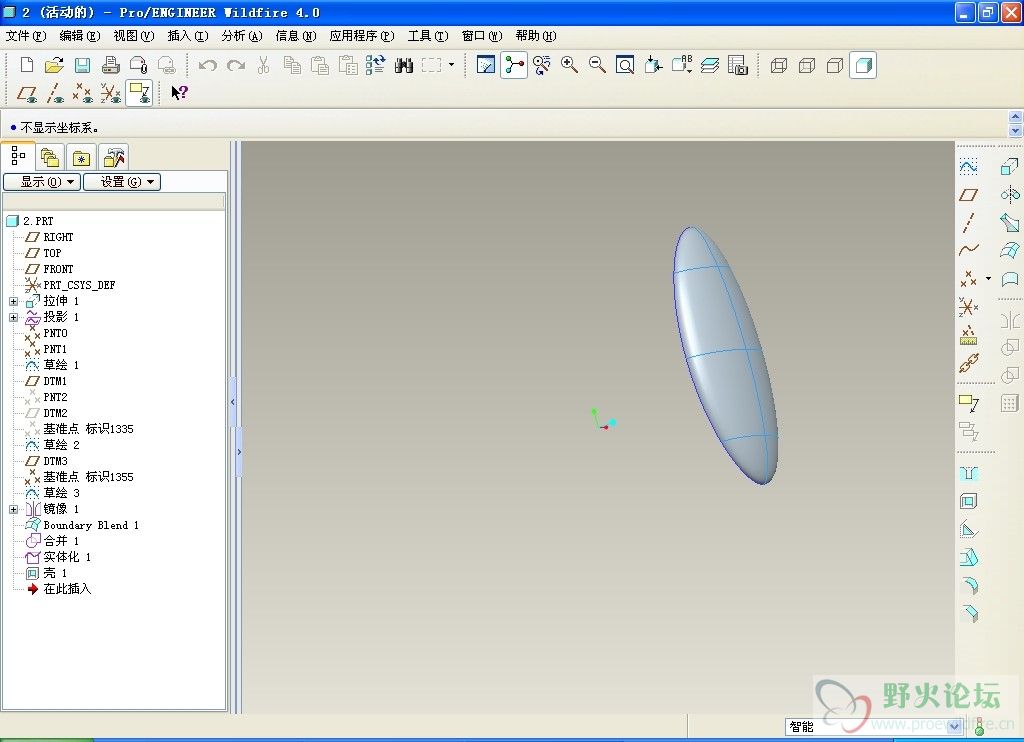Screen dimensions: 1024x742
Task: Click the Undo arrow icon
Action: (208, 65)
